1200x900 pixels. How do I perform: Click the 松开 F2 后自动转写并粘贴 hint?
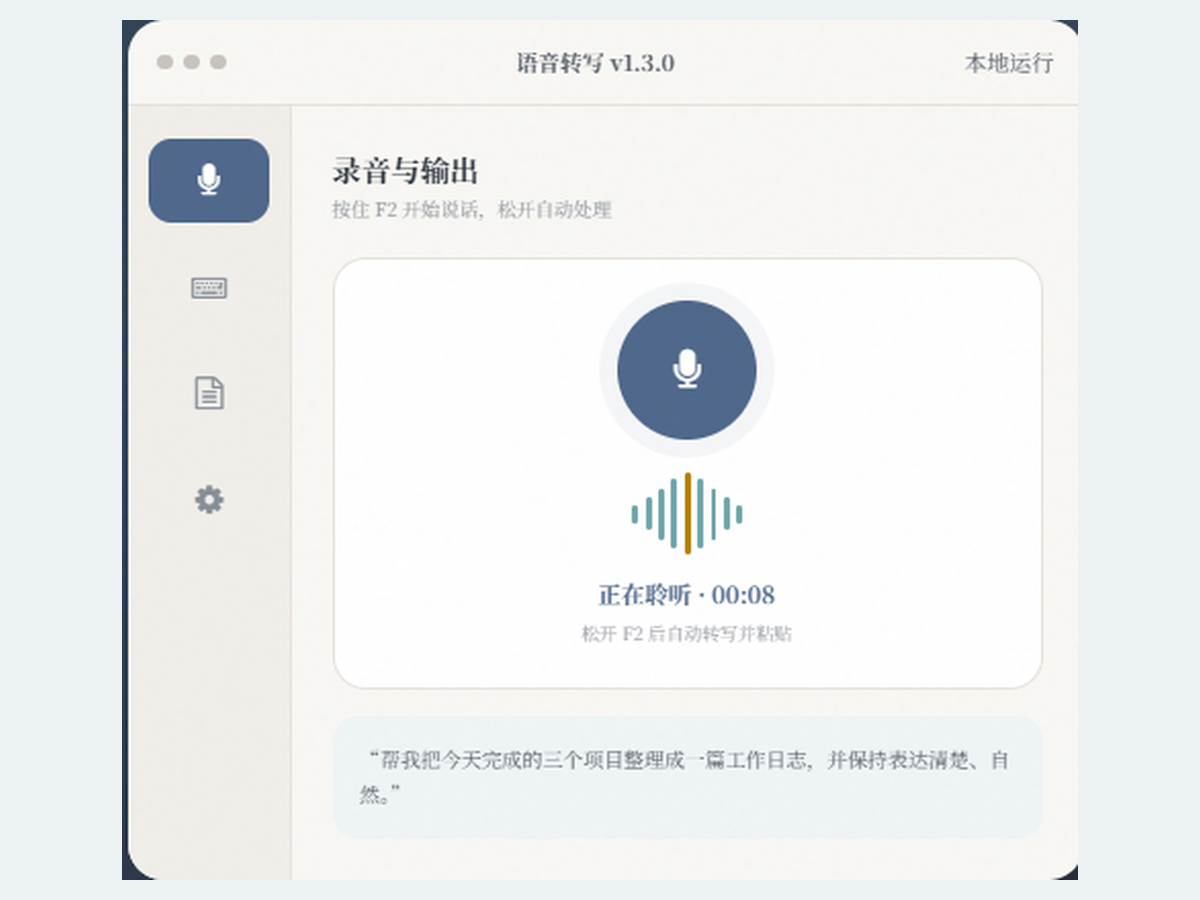[687, 634]
